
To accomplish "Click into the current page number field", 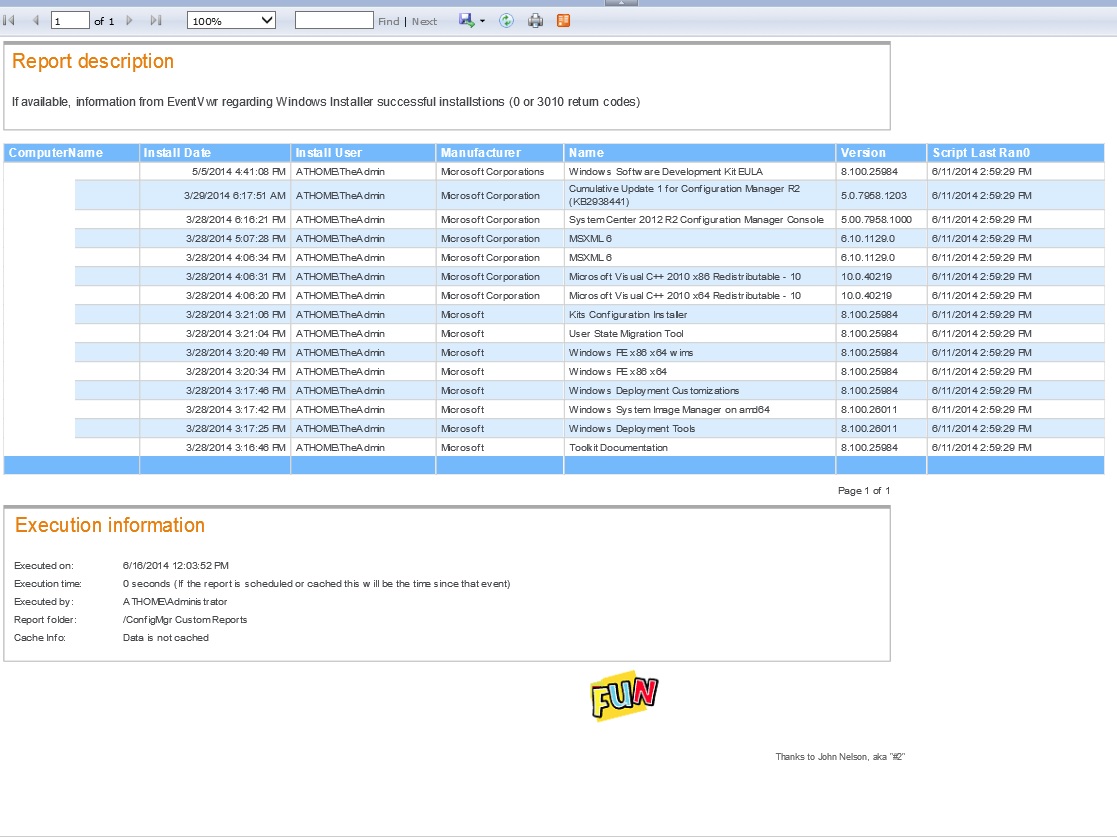I will coord(70,21).
